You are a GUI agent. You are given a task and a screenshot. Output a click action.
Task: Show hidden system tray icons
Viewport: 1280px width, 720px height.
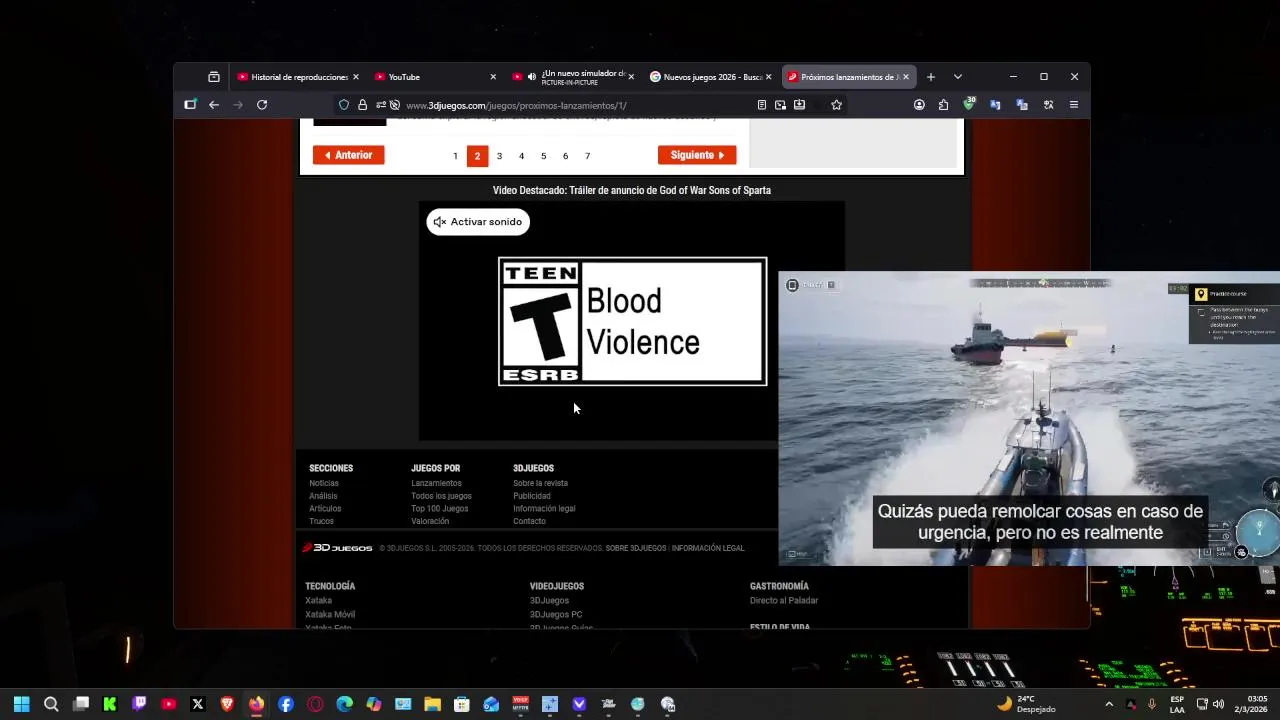tap(1109, 704)
